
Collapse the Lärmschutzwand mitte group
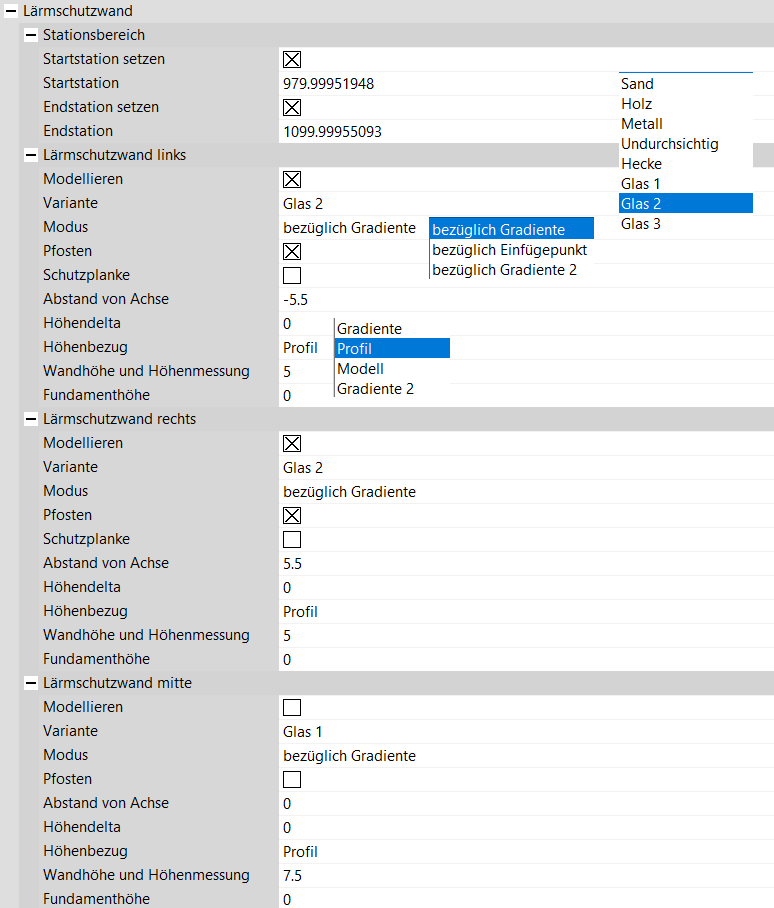30,683
